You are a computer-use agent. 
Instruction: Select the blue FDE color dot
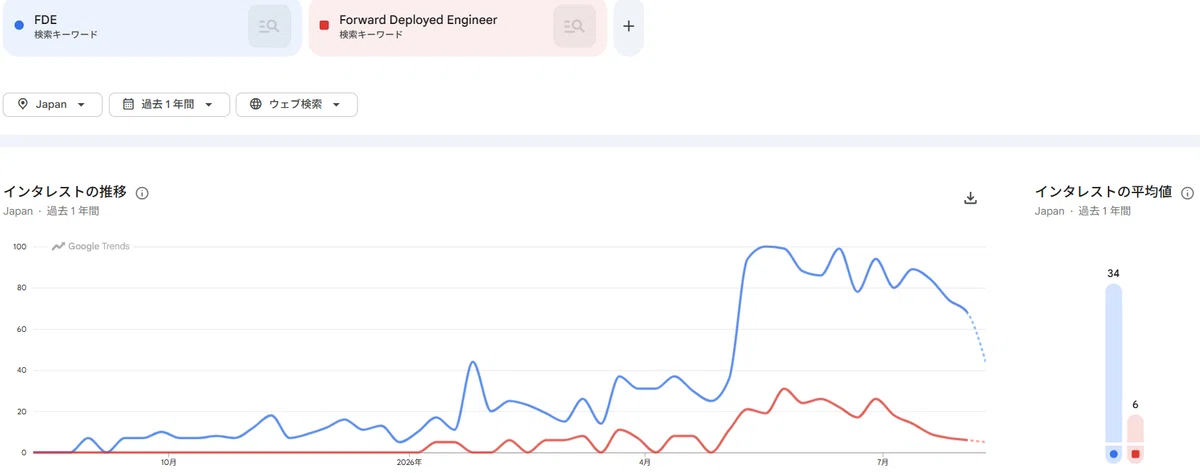pos(19,26)
